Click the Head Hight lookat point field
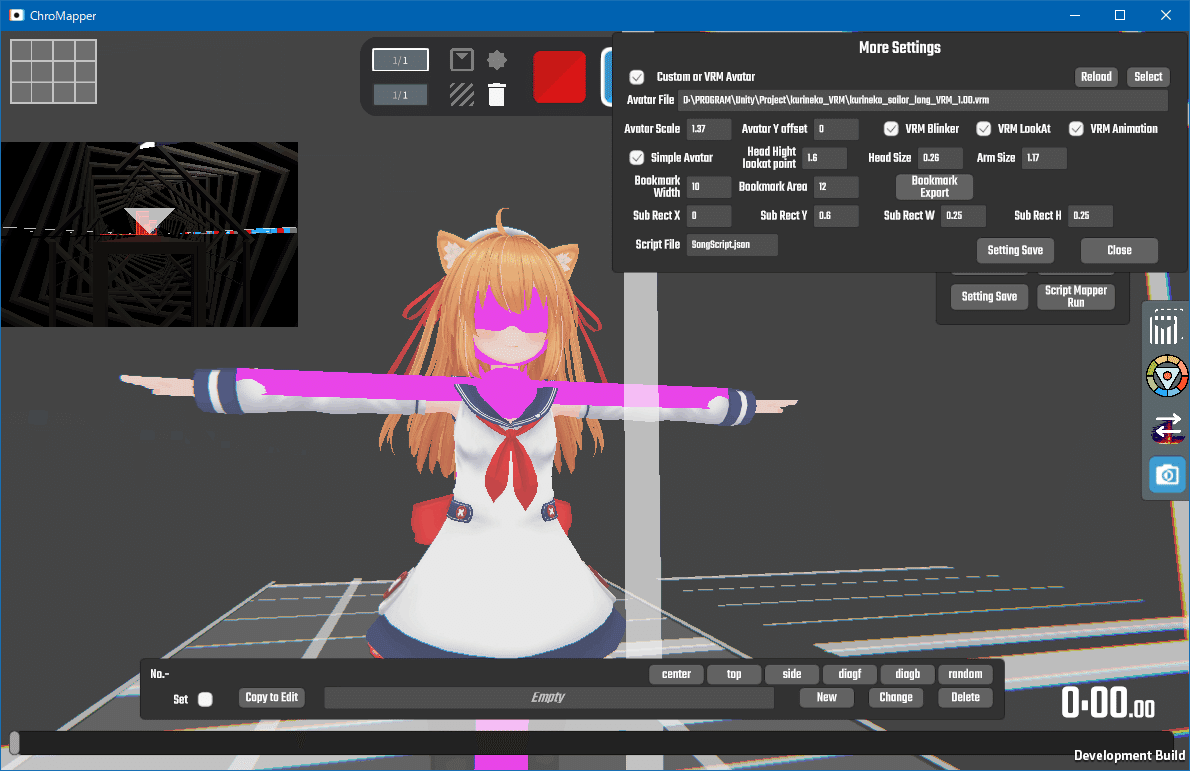Viewport: 1190px width, 771px height. 824,158
